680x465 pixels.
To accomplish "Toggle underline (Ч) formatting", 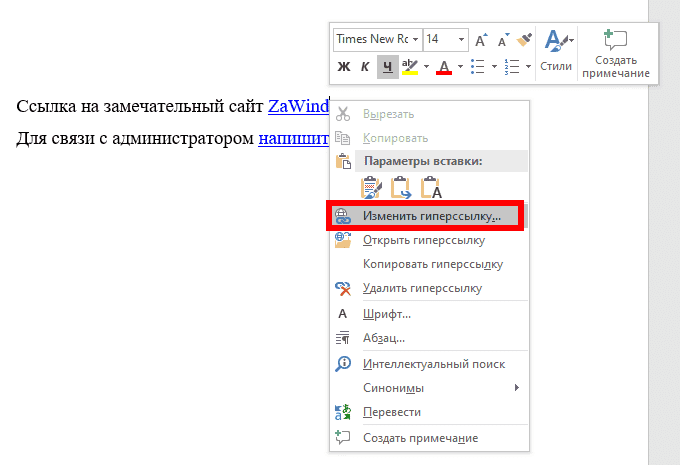I will tap(388, 67).
